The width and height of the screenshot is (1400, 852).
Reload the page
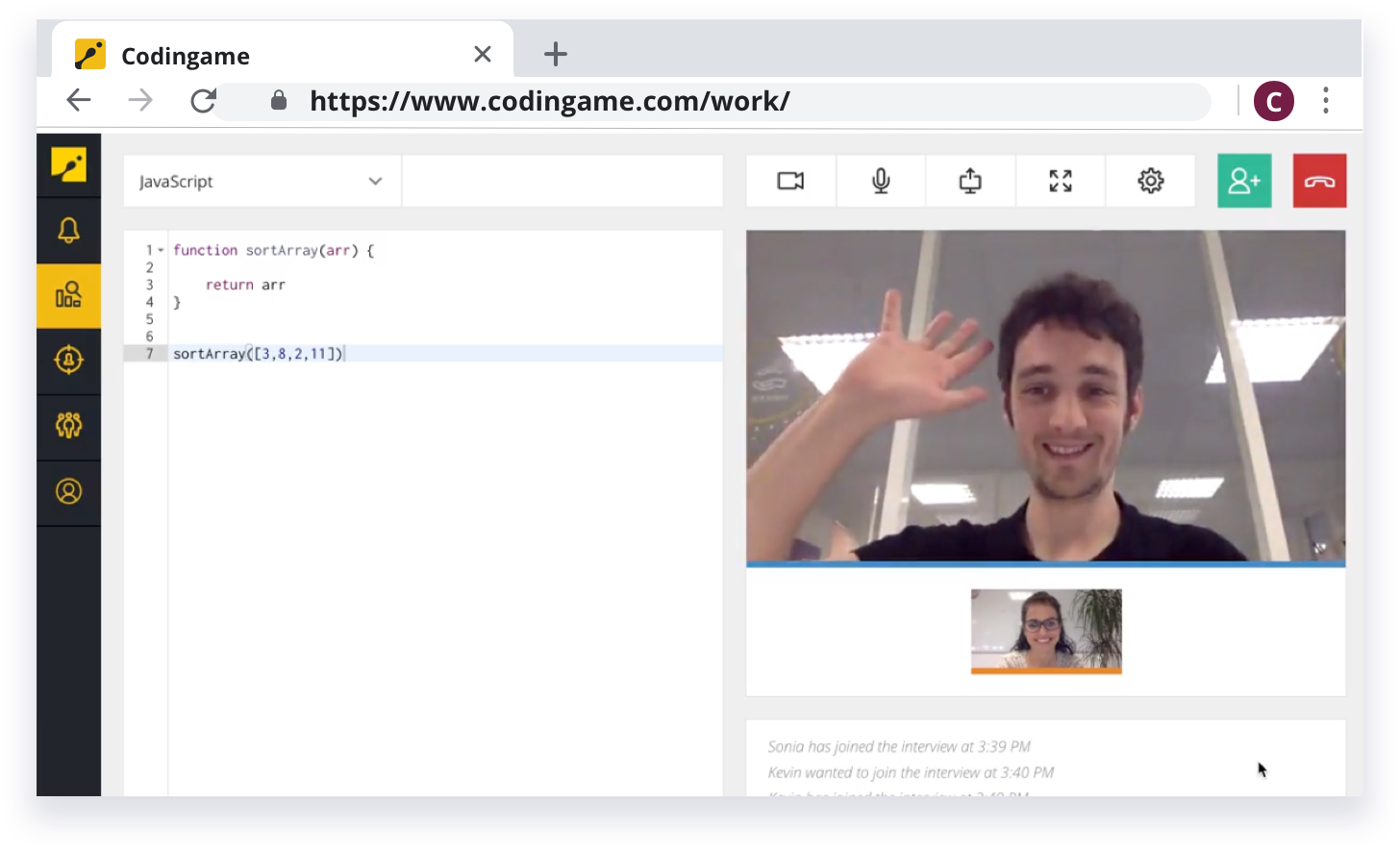203,100
